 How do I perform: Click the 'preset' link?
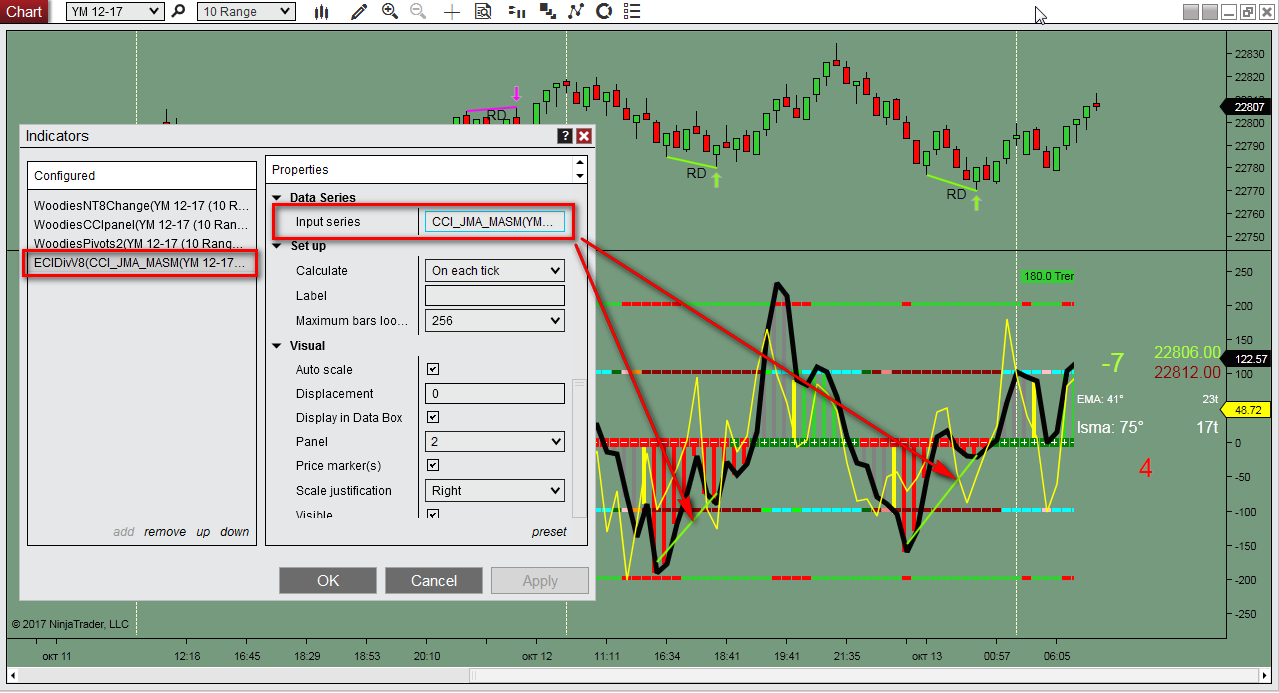coord(549,532)
